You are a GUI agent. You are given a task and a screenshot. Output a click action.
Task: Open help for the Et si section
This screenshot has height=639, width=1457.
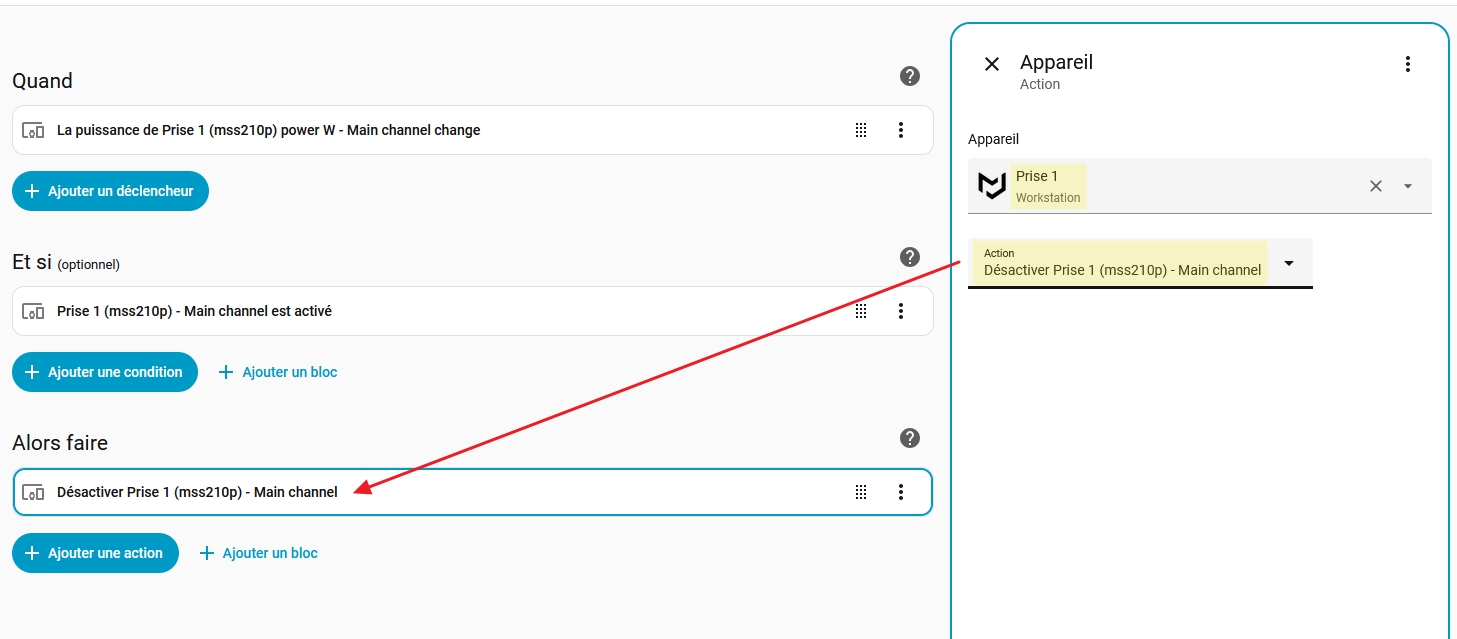[x=909, y=257]
